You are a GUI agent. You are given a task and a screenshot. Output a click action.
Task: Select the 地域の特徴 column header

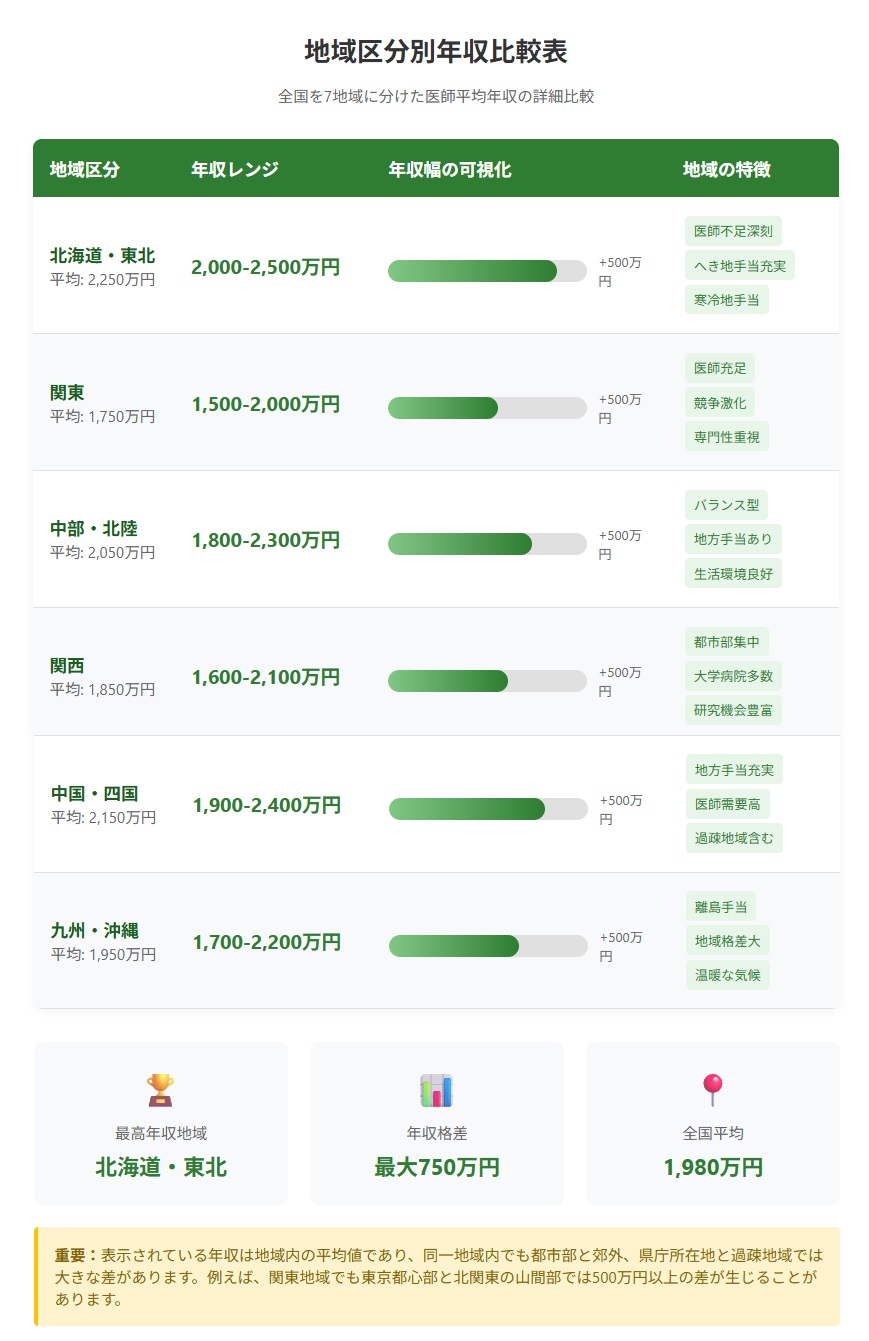[726, 169]
